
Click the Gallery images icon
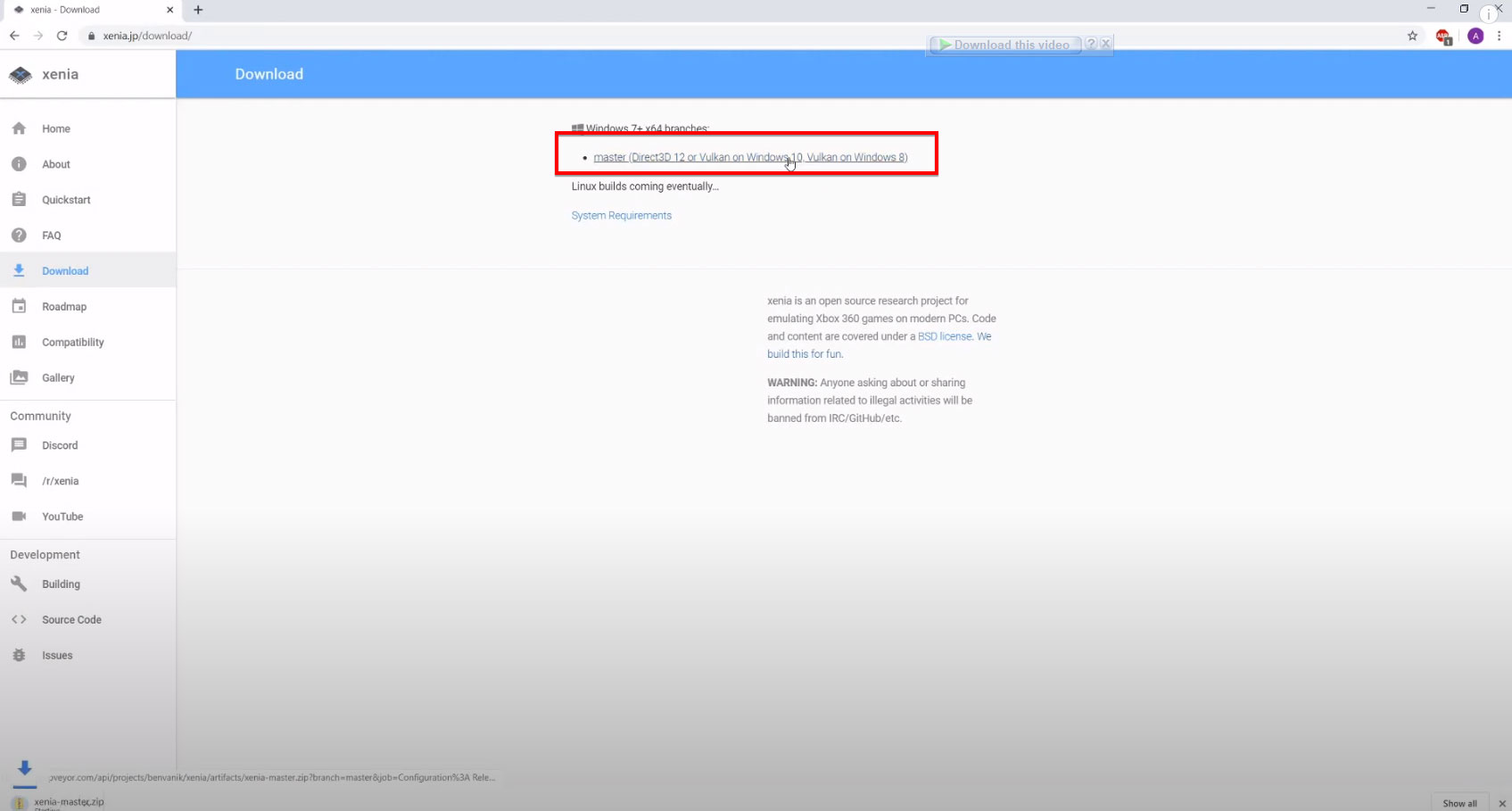19,377
